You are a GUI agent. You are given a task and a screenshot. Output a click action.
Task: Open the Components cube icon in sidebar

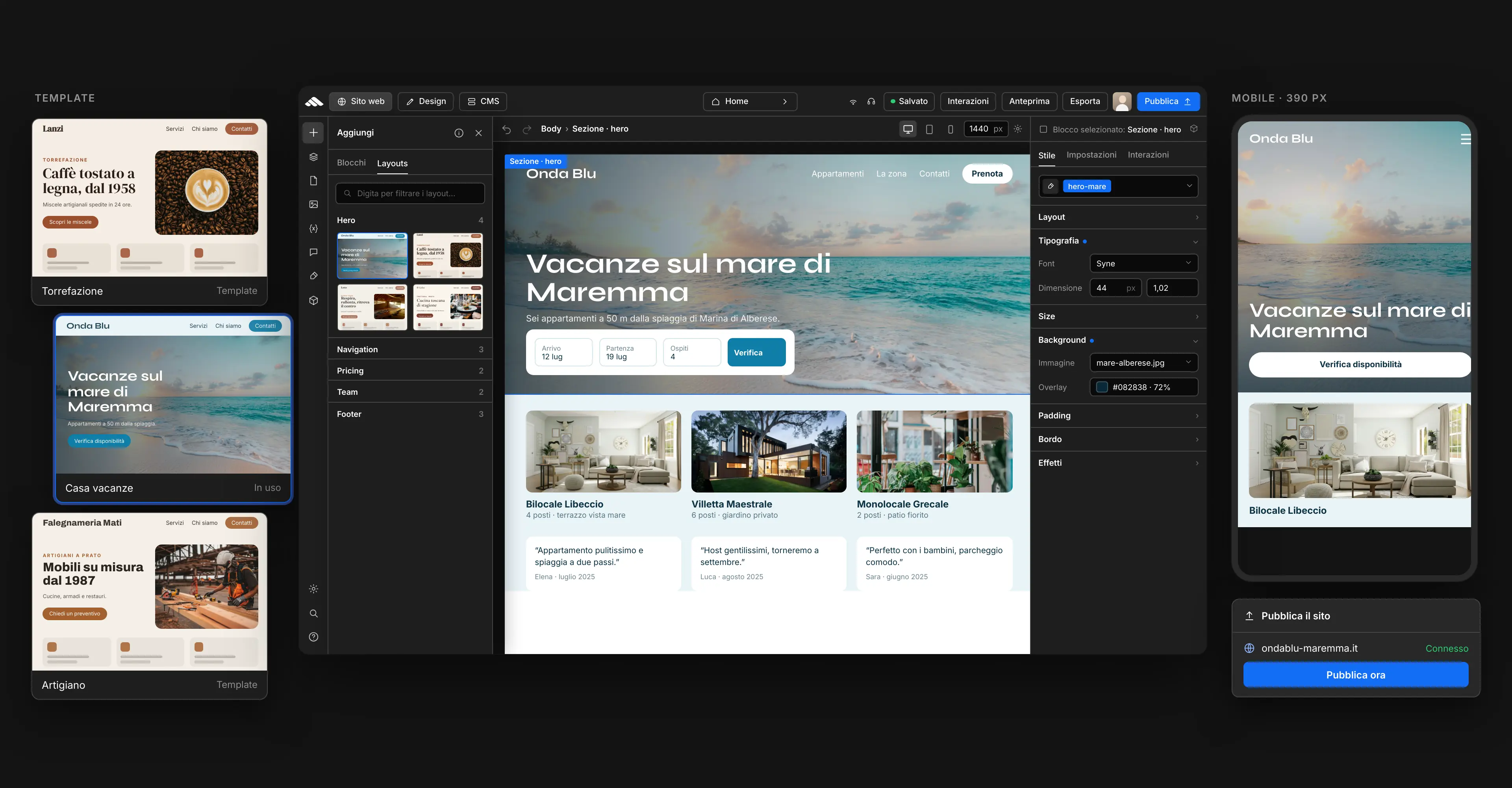pos(313,300)
